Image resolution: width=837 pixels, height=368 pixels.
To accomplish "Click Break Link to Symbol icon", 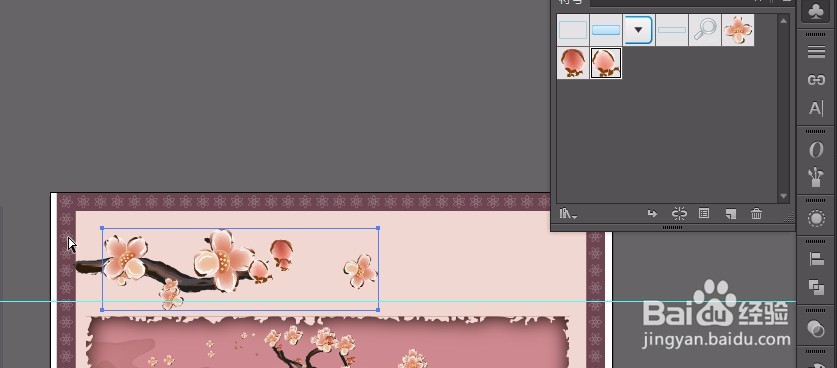I will coord(679,214).
